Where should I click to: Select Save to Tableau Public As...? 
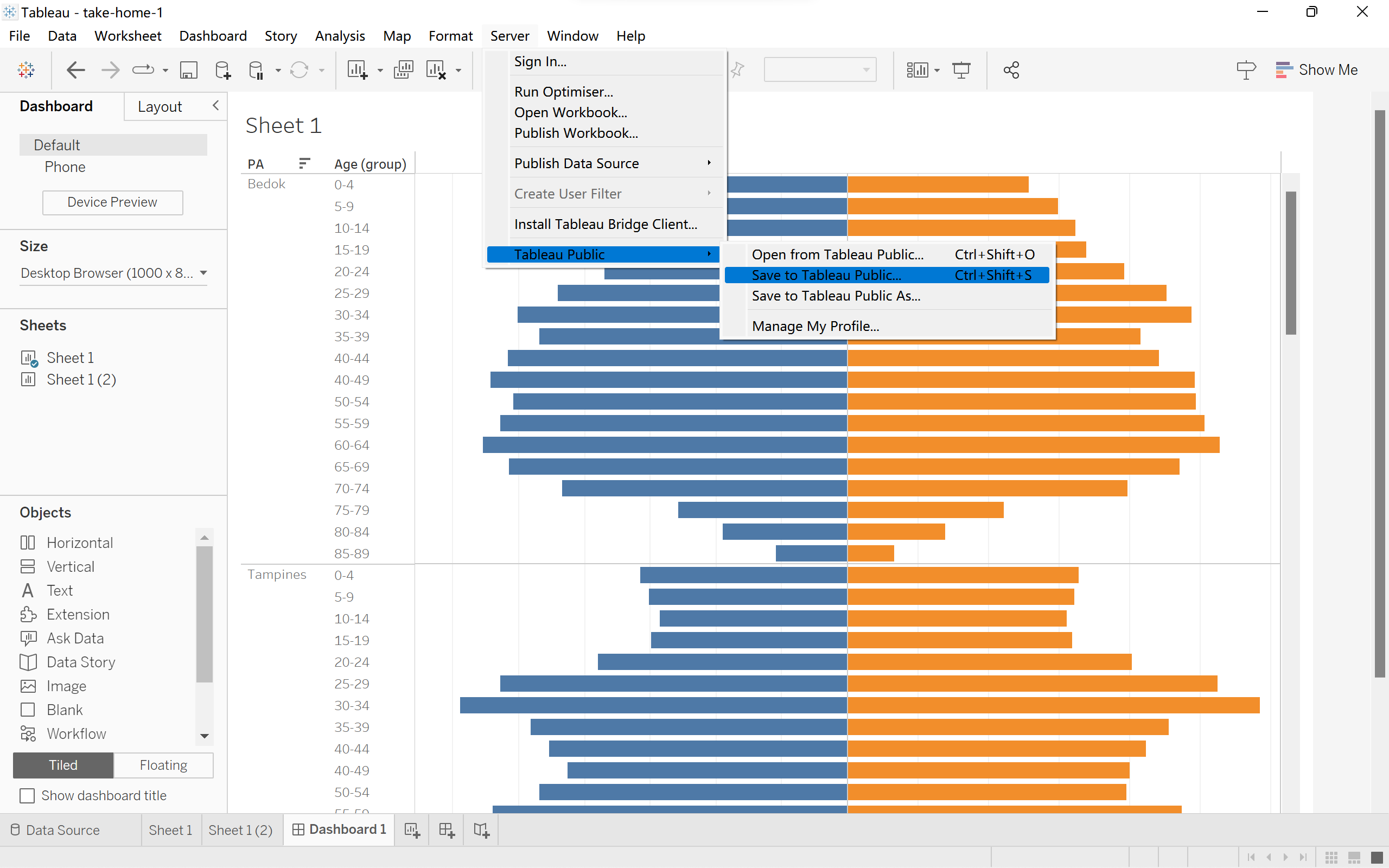click(x=836, y=296)
